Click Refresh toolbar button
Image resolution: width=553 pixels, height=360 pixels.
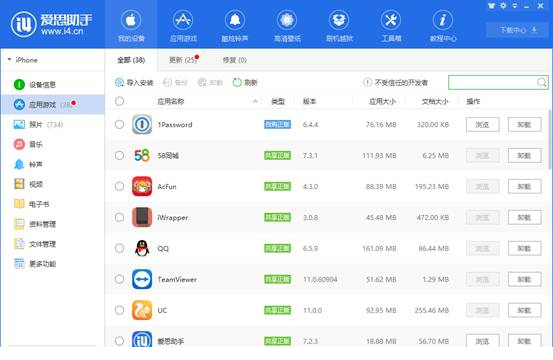point(245,83)
